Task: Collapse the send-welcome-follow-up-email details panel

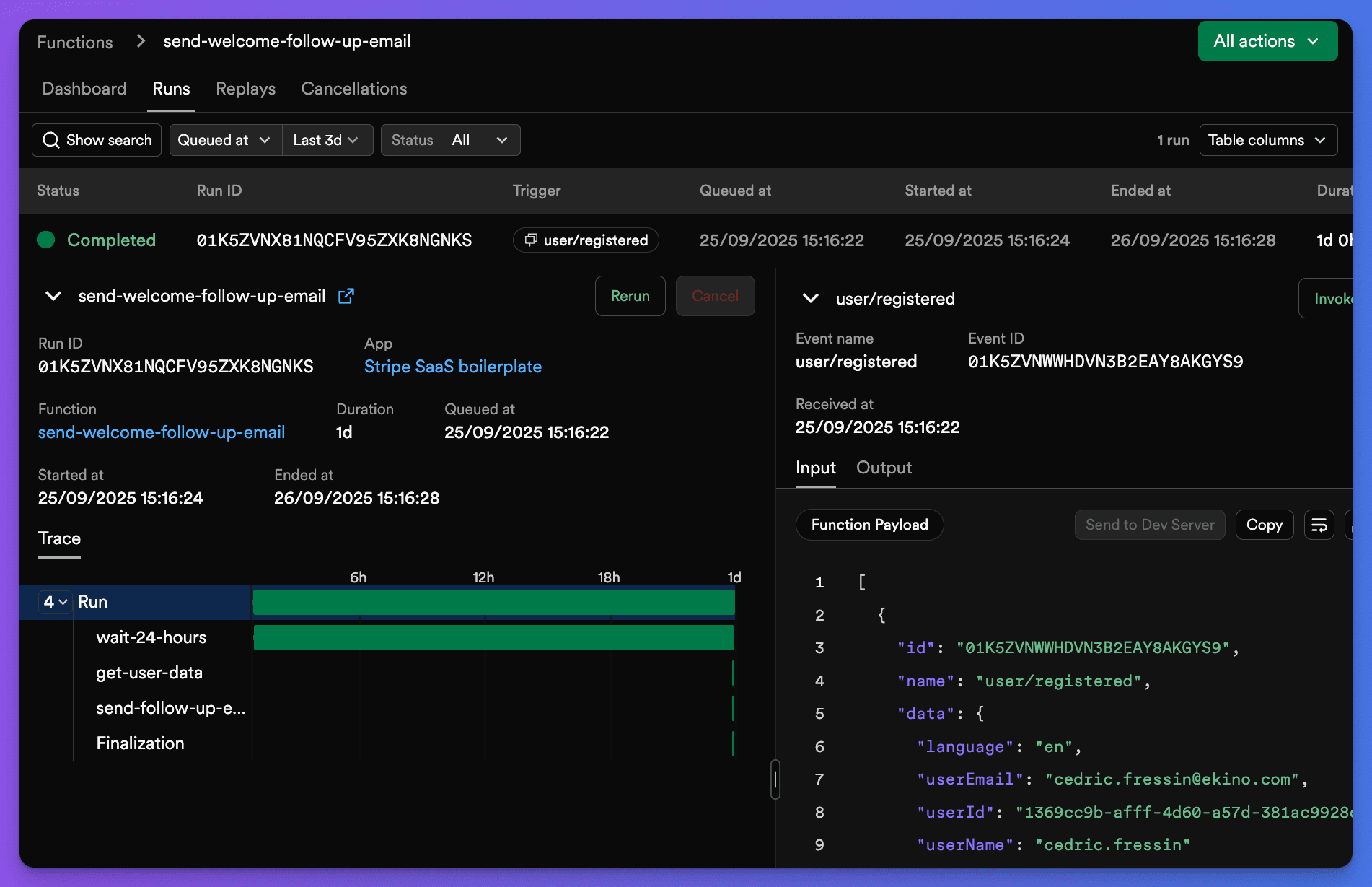Action: tap(53, 296)
